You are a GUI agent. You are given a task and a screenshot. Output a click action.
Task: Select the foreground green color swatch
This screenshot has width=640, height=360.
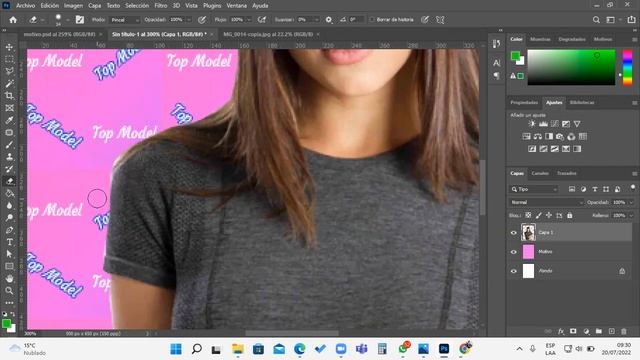(x=515, y=56)
